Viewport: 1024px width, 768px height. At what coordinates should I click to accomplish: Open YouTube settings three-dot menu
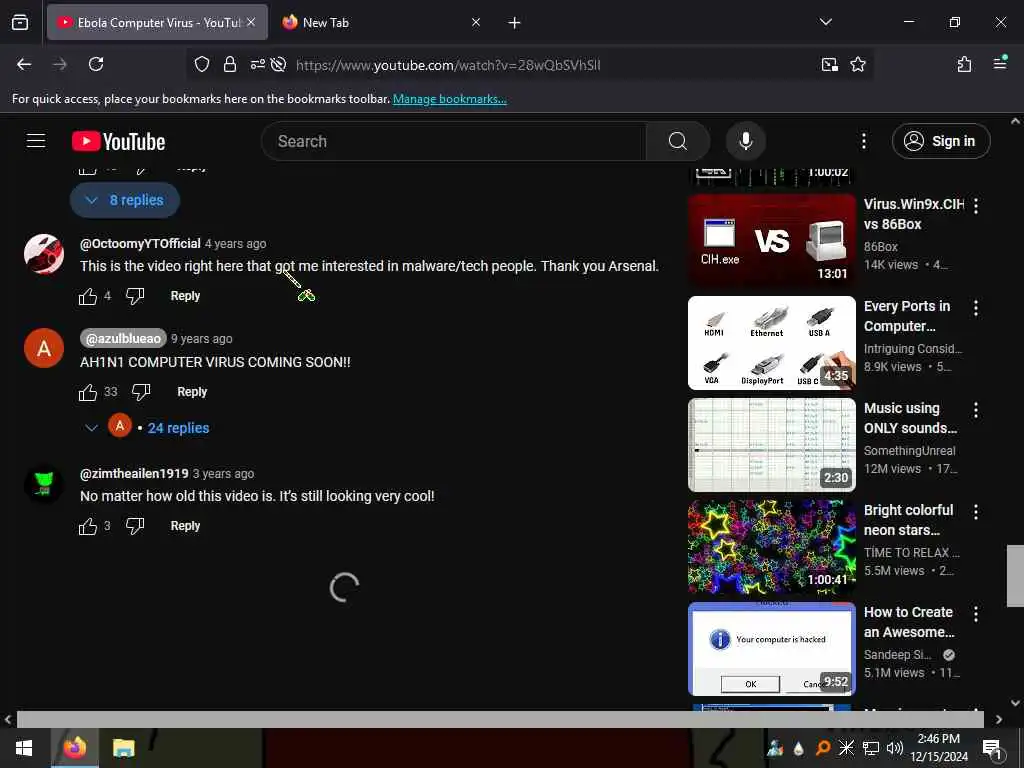(x=863, y=141)
